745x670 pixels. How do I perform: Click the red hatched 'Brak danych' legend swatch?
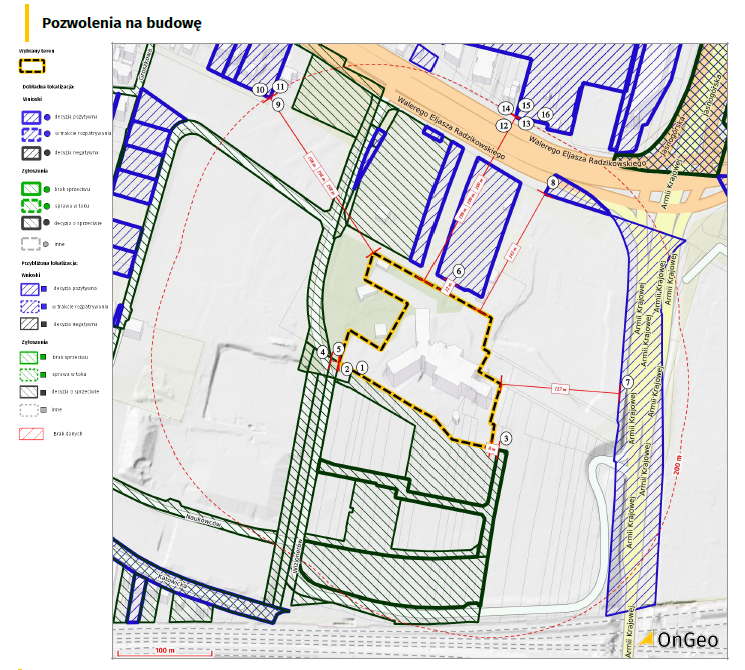click(x=33, y=434)
